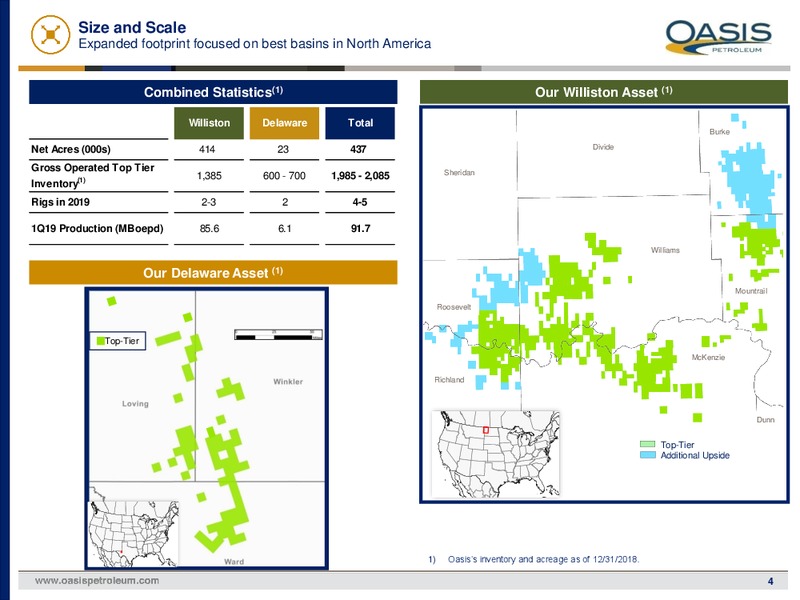Click the Williston inventory value 1,385

coord(209,176)
